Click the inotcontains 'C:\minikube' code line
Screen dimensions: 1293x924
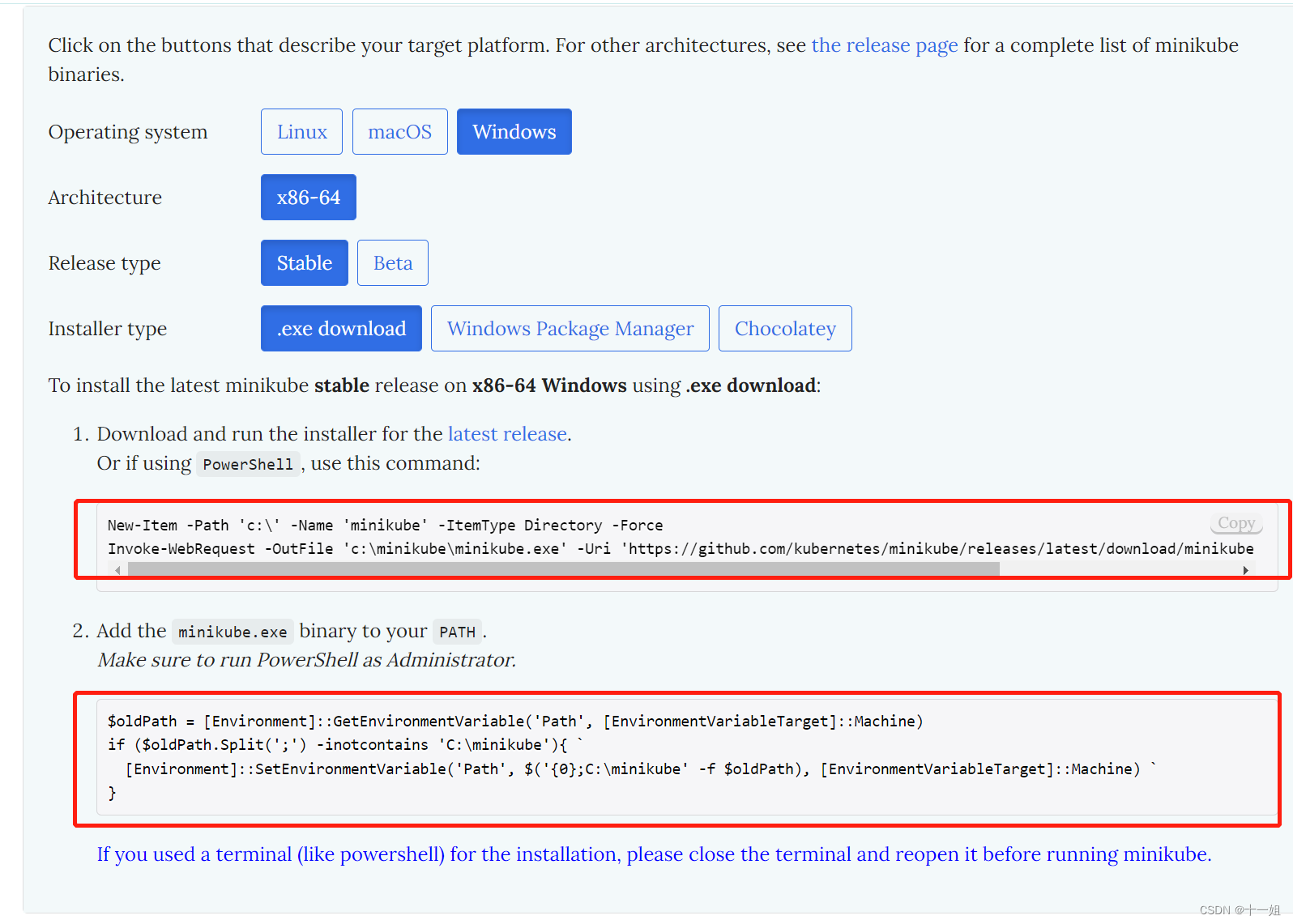[x=345, y=744]
